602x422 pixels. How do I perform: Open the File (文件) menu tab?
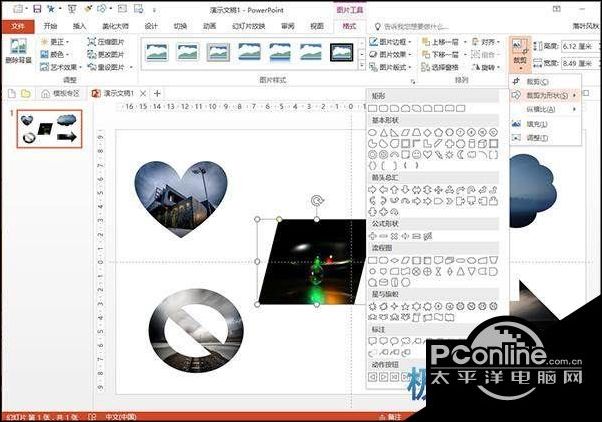pos(18,26)
